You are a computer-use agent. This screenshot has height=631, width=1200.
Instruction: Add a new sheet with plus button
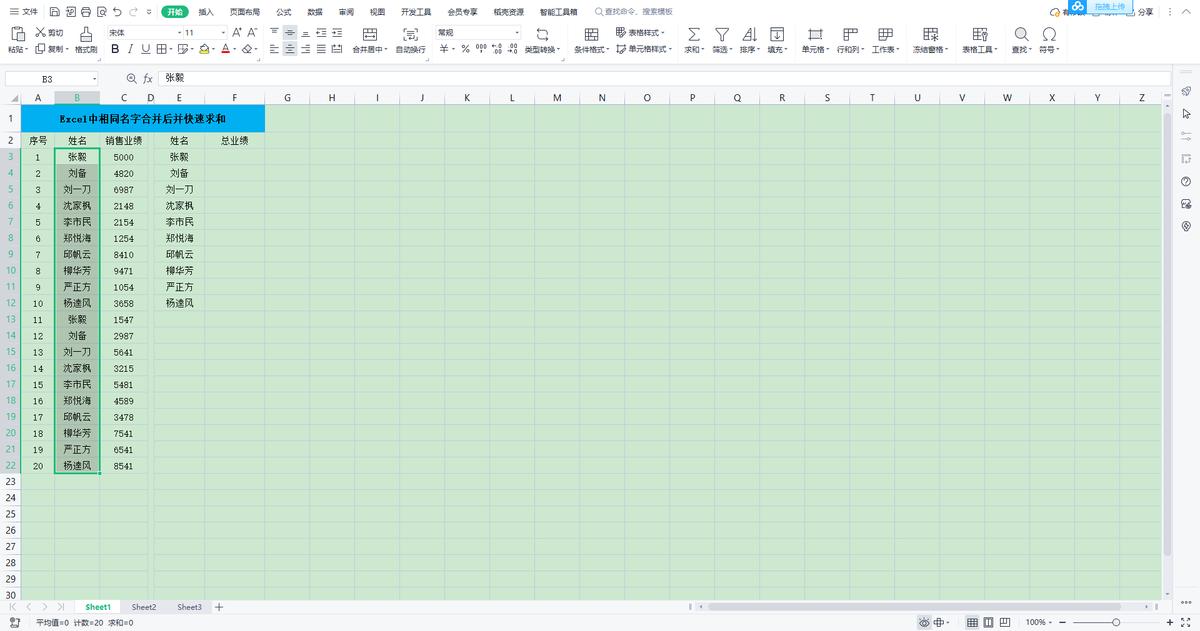tap(219, 607)
